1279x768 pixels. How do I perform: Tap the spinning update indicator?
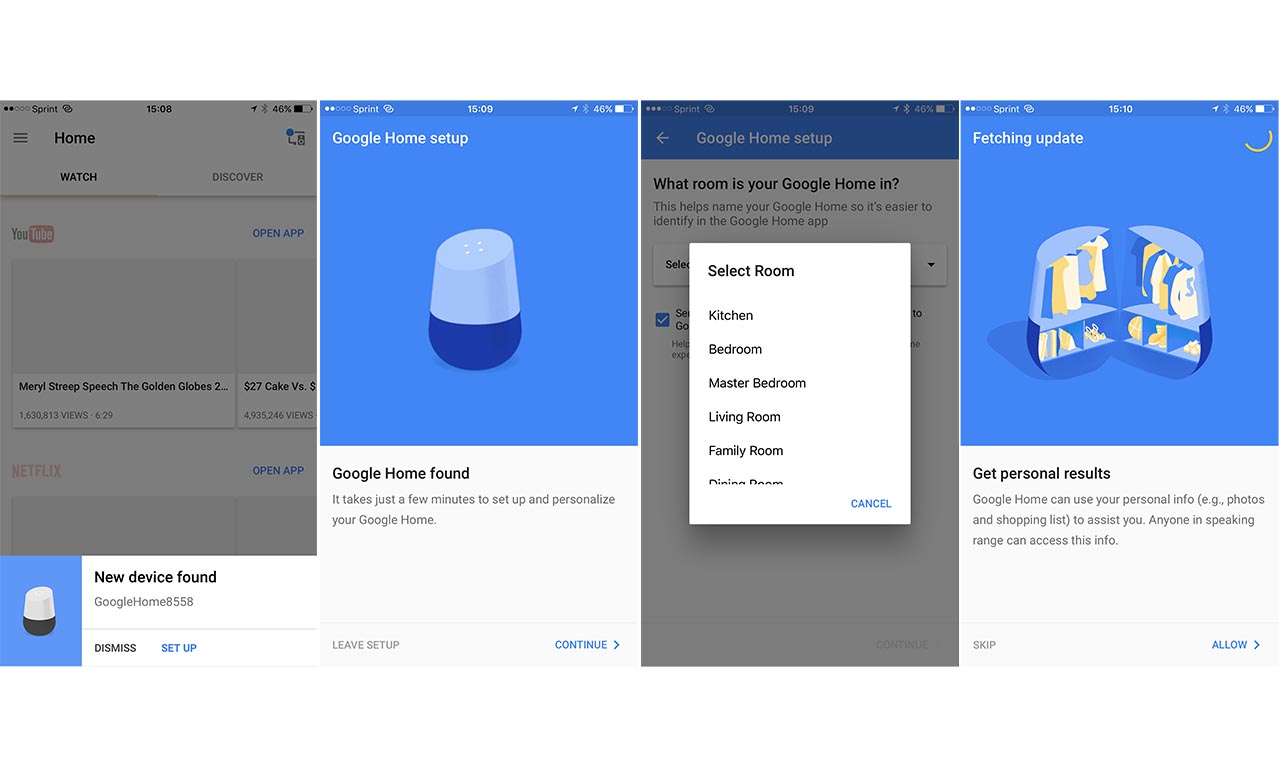(x=1258, y=138)
